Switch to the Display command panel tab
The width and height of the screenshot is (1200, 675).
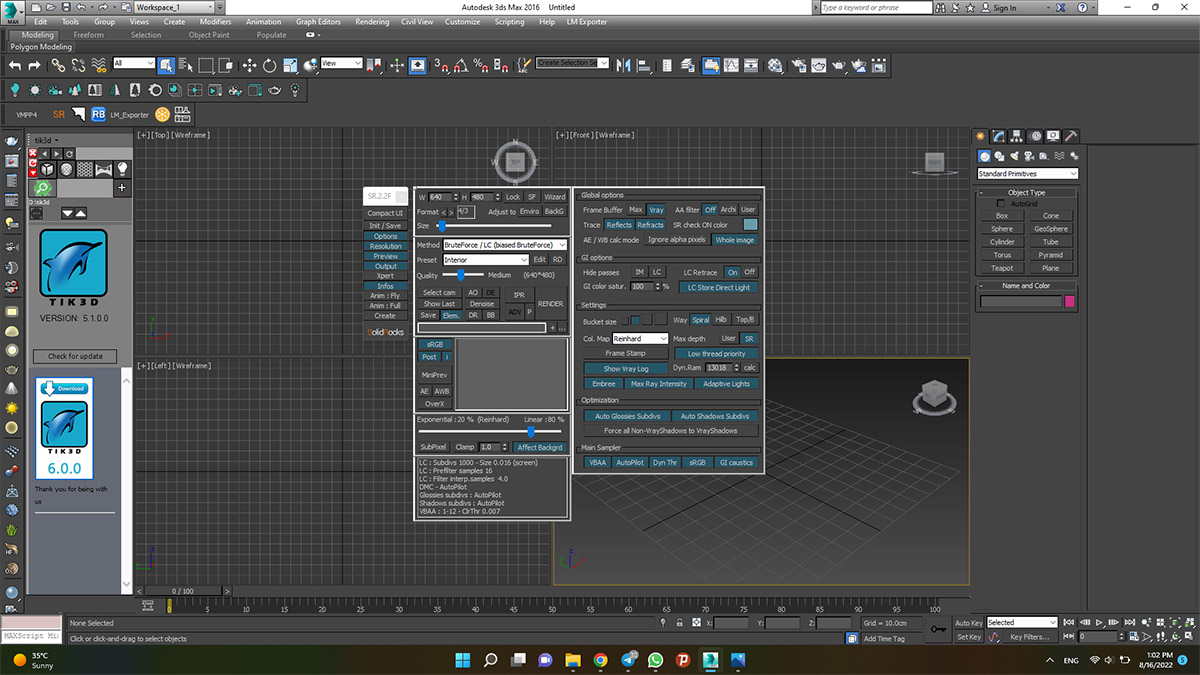point(1054,136)
